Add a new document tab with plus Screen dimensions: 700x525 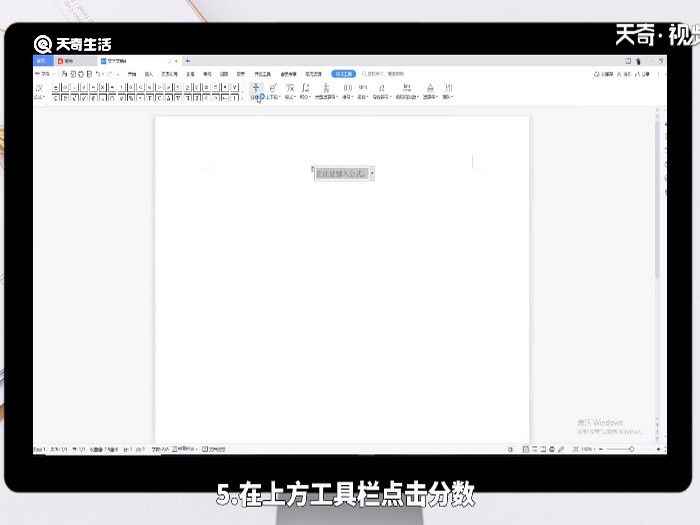[188, 61]
